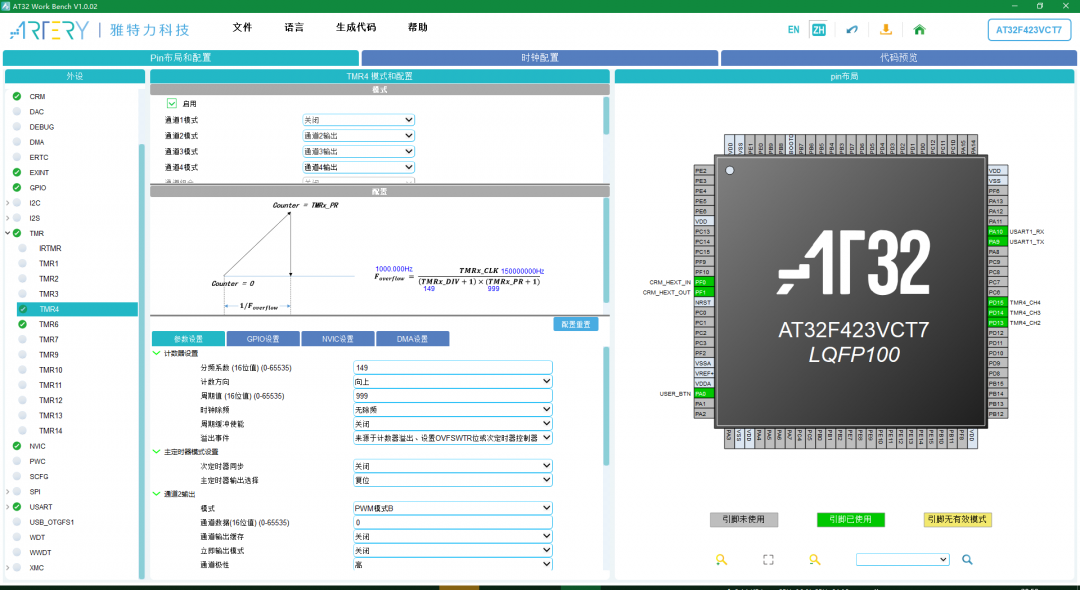Collapse the 计数器设置 section

156,353
